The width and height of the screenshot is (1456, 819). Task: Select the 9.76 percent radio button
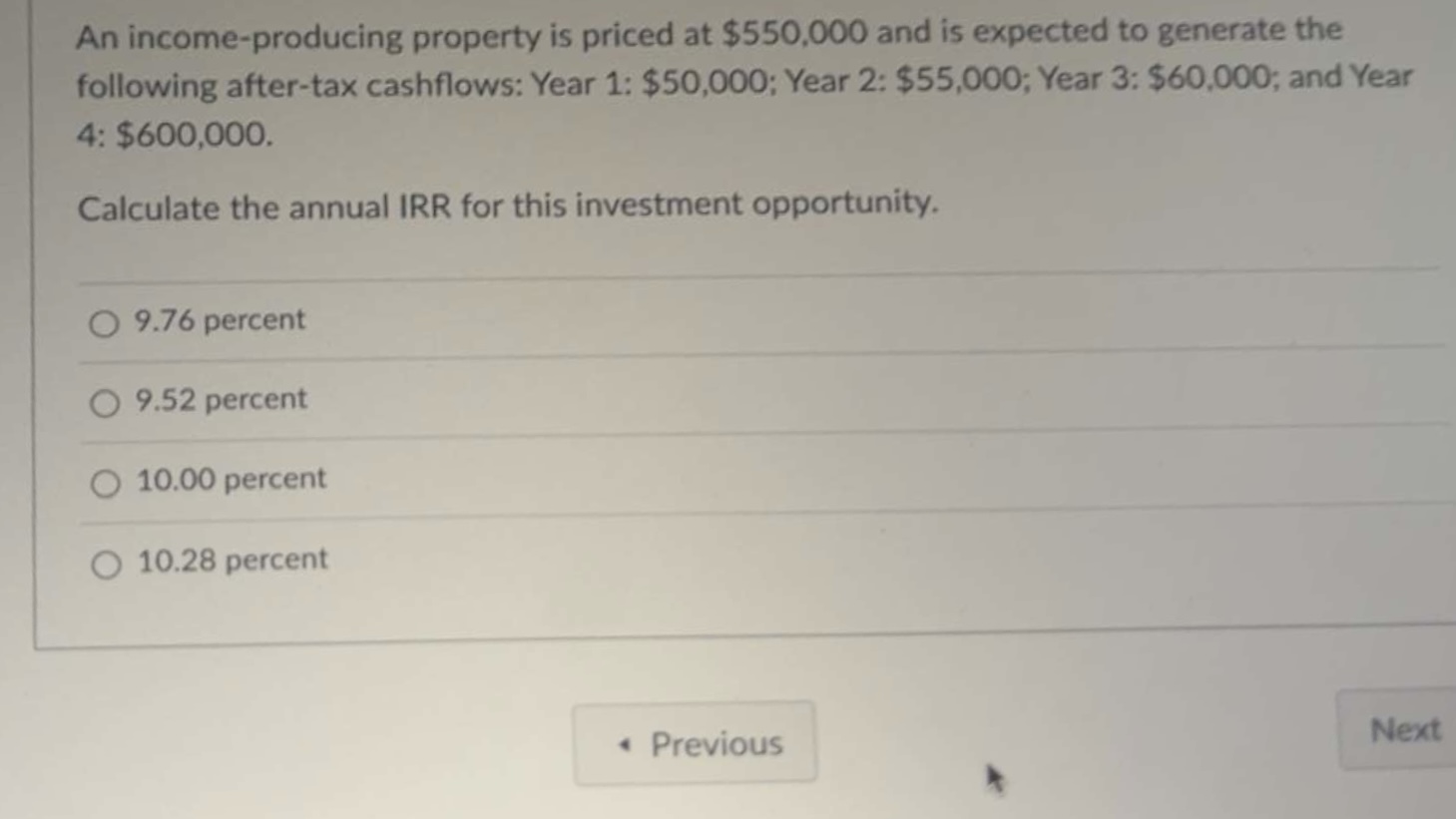pos(103,323)
